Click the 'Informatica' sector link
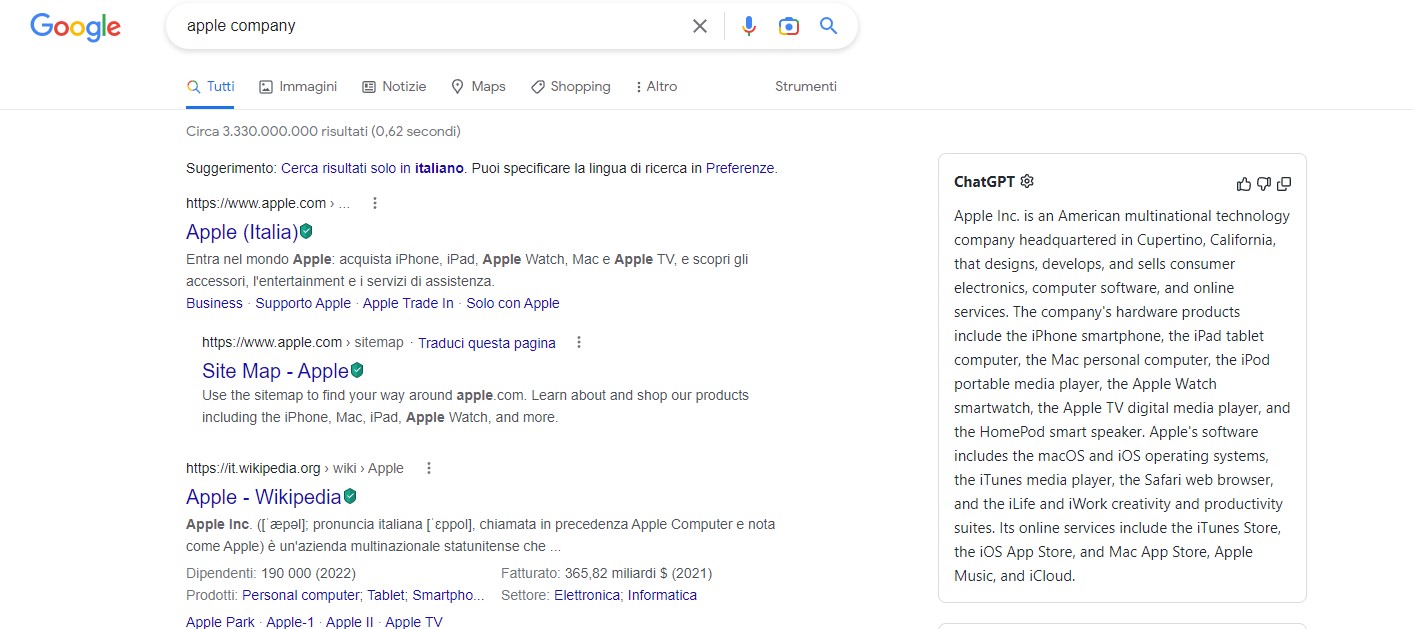Image resolution: width=1413 pixels, height=629 pixels. [x=662, y=595]
